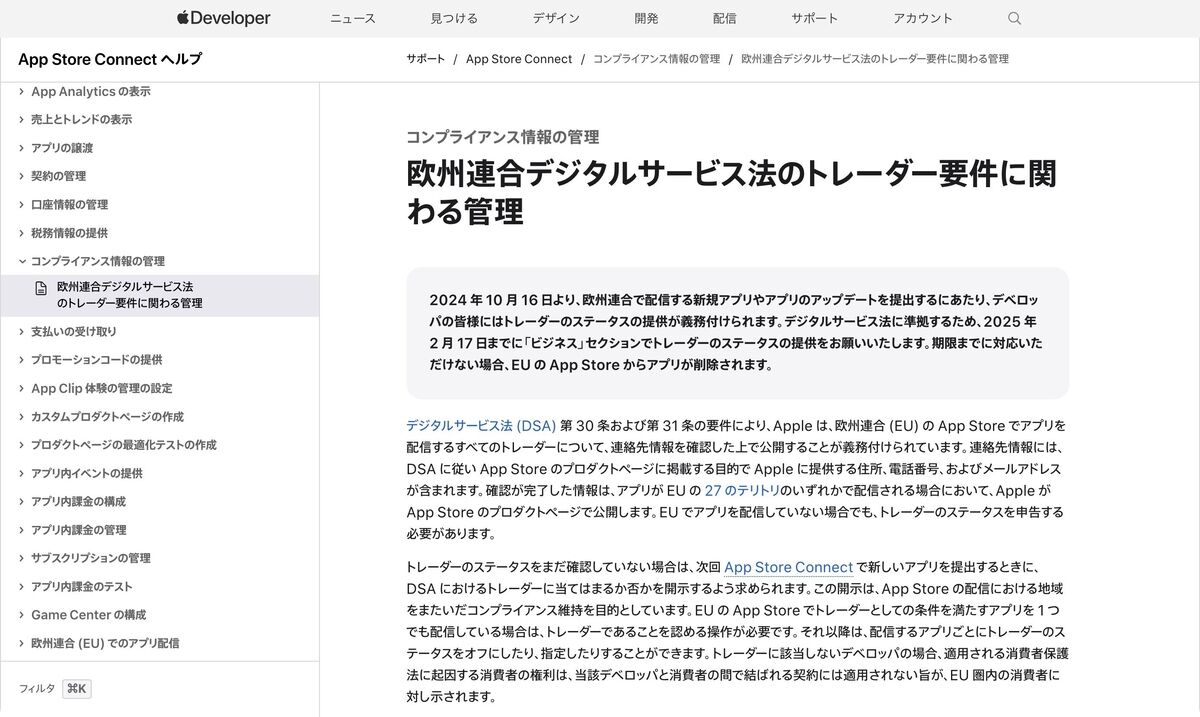Click the コンプライアンス情報の管理 heading above the title

tap(503, 137)
